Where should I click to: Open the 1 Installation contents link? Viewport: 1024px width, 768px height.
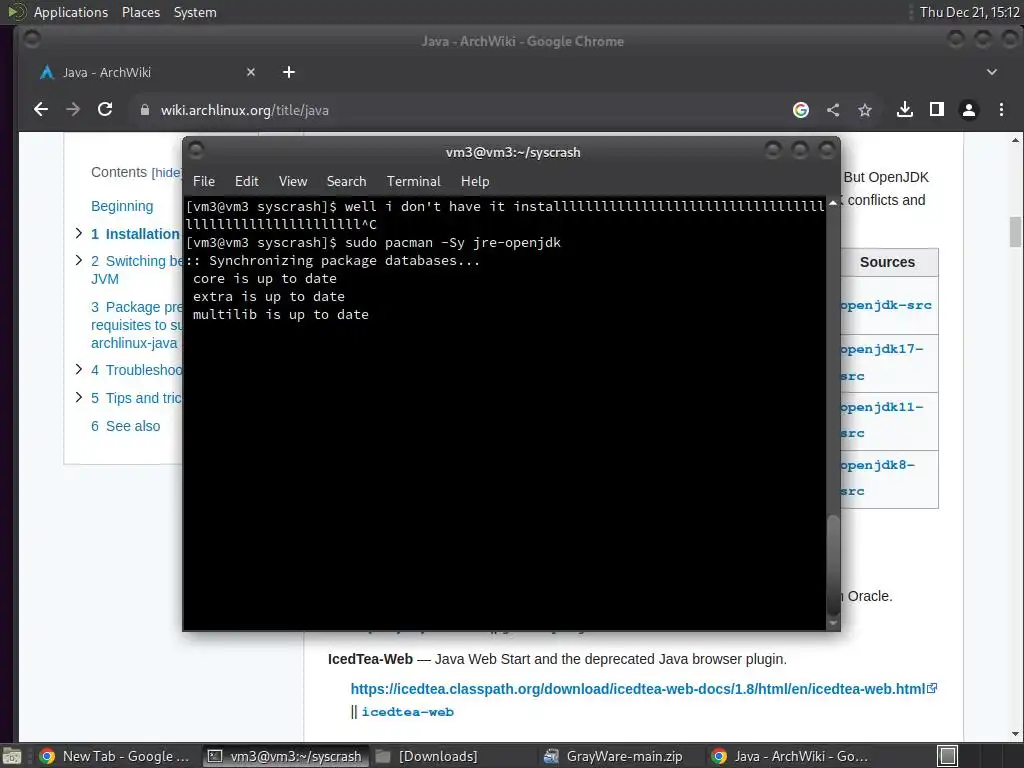point(135,234)
